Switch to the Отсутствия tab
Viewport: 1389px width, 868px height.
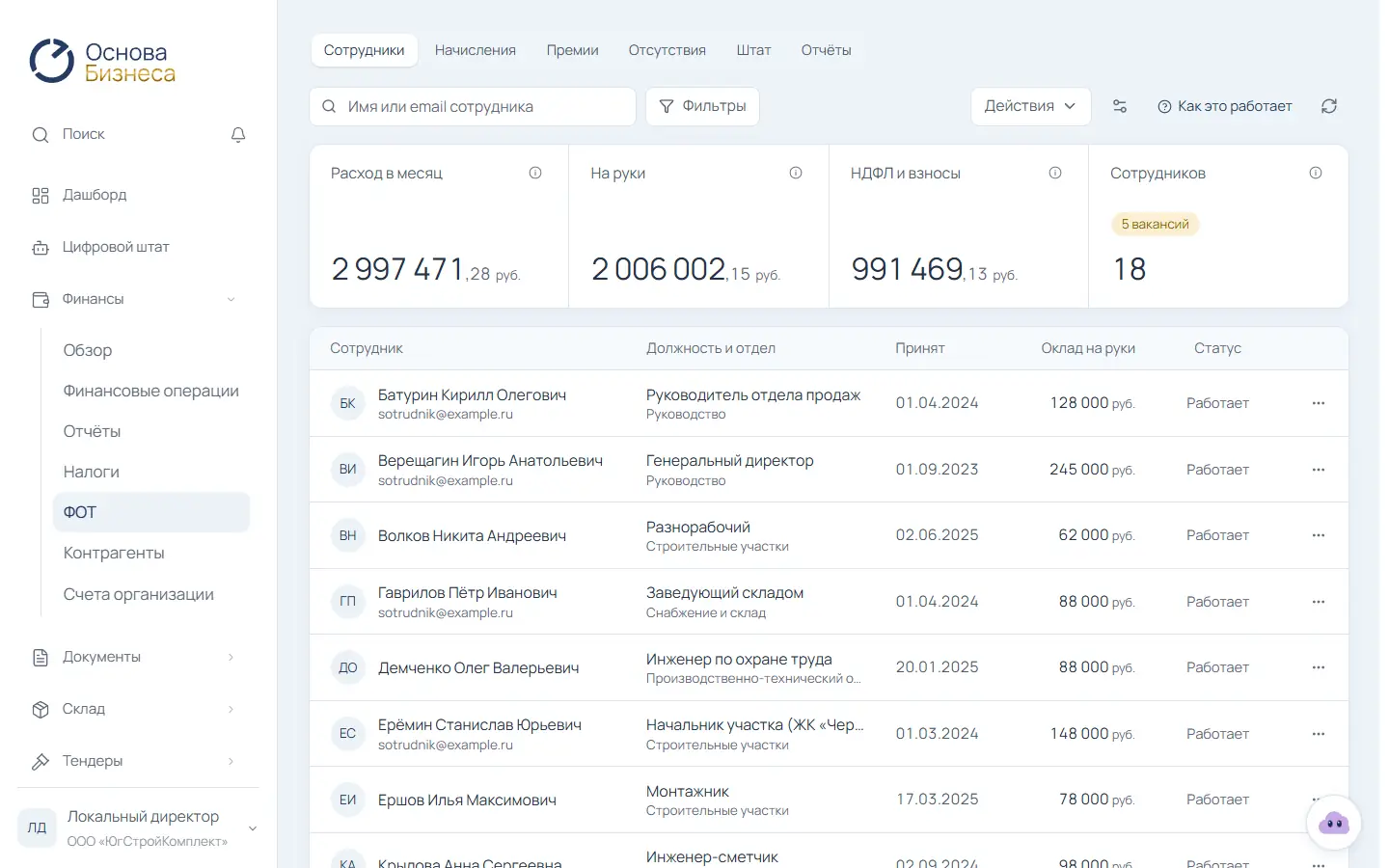pyautogui.click(x=667, y=50)
